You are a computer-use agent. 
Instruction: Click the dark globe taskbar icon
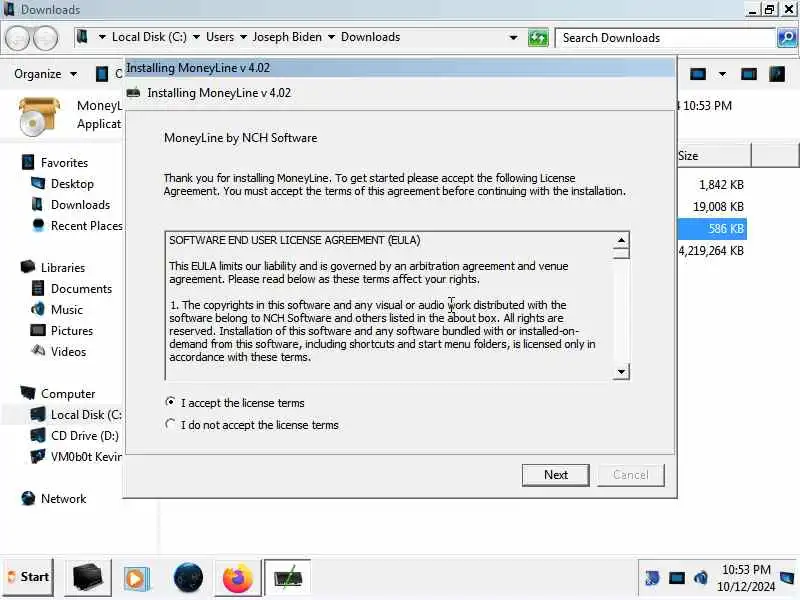tap(188, 579)
